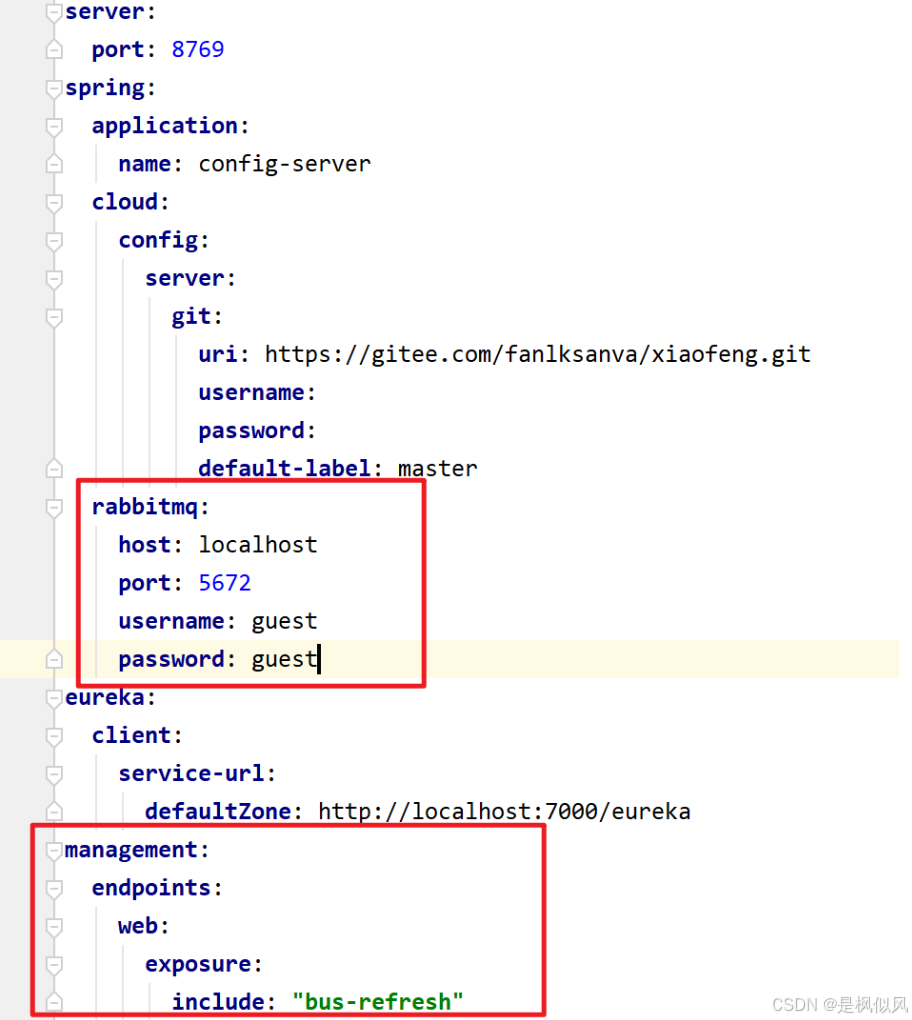Viewport: 912px width, 1020px height.
Task: Click the rabbitmq password value guest
Action: [284, 659]
